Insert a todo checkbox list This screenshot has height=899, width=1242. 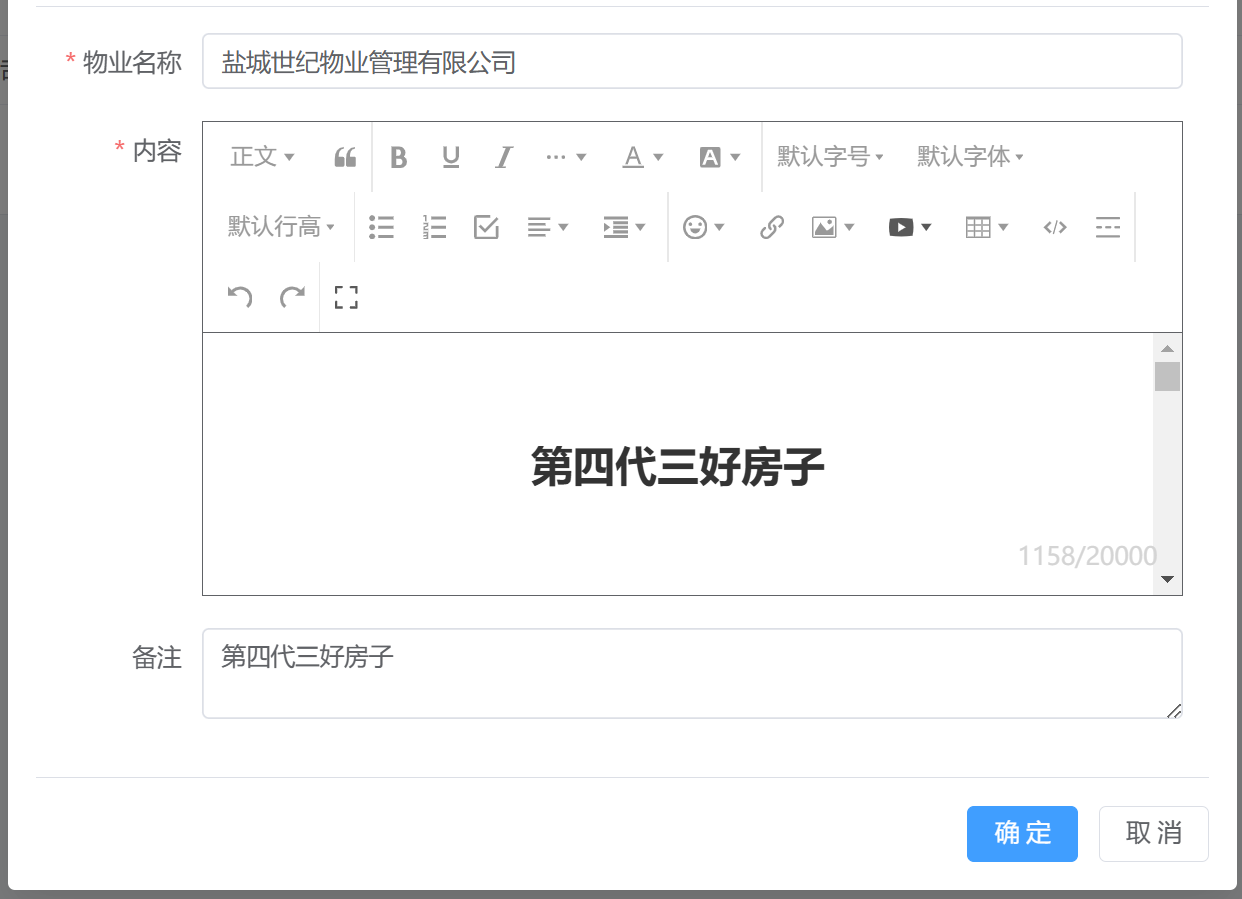point(486,227)
